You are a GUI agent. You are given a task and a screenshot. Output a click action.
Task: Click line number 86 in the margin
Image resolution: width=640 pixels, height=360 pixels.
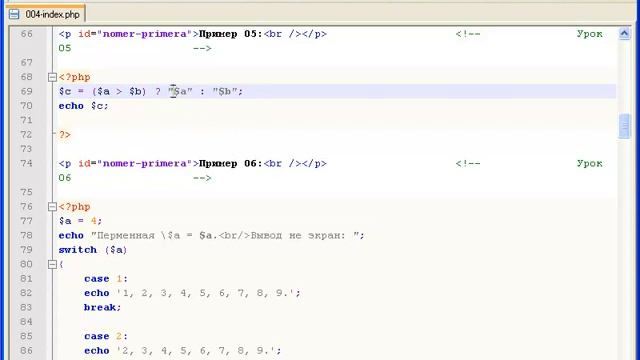27,351
